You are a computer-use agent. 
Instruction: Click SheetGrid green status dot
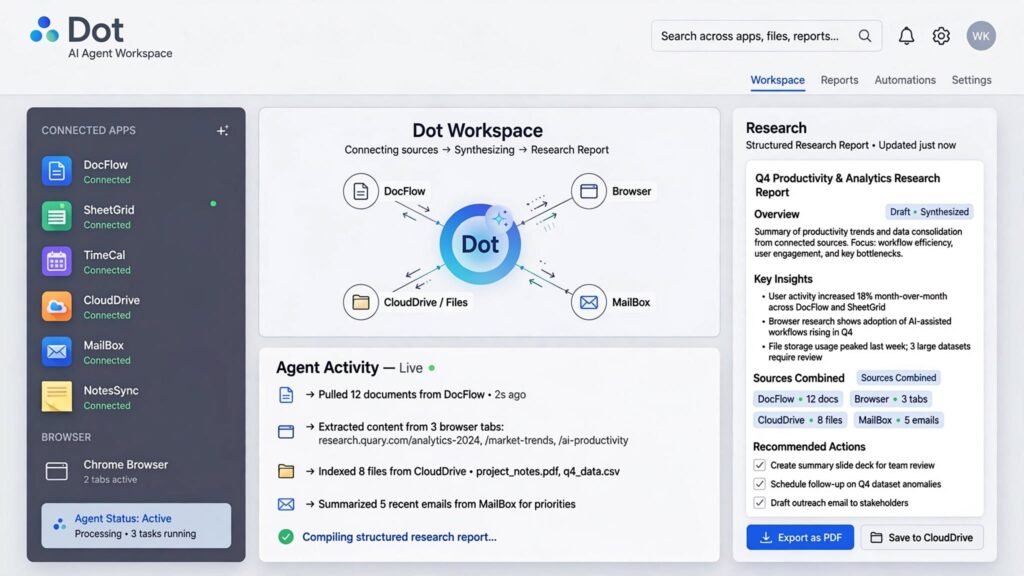213,204
